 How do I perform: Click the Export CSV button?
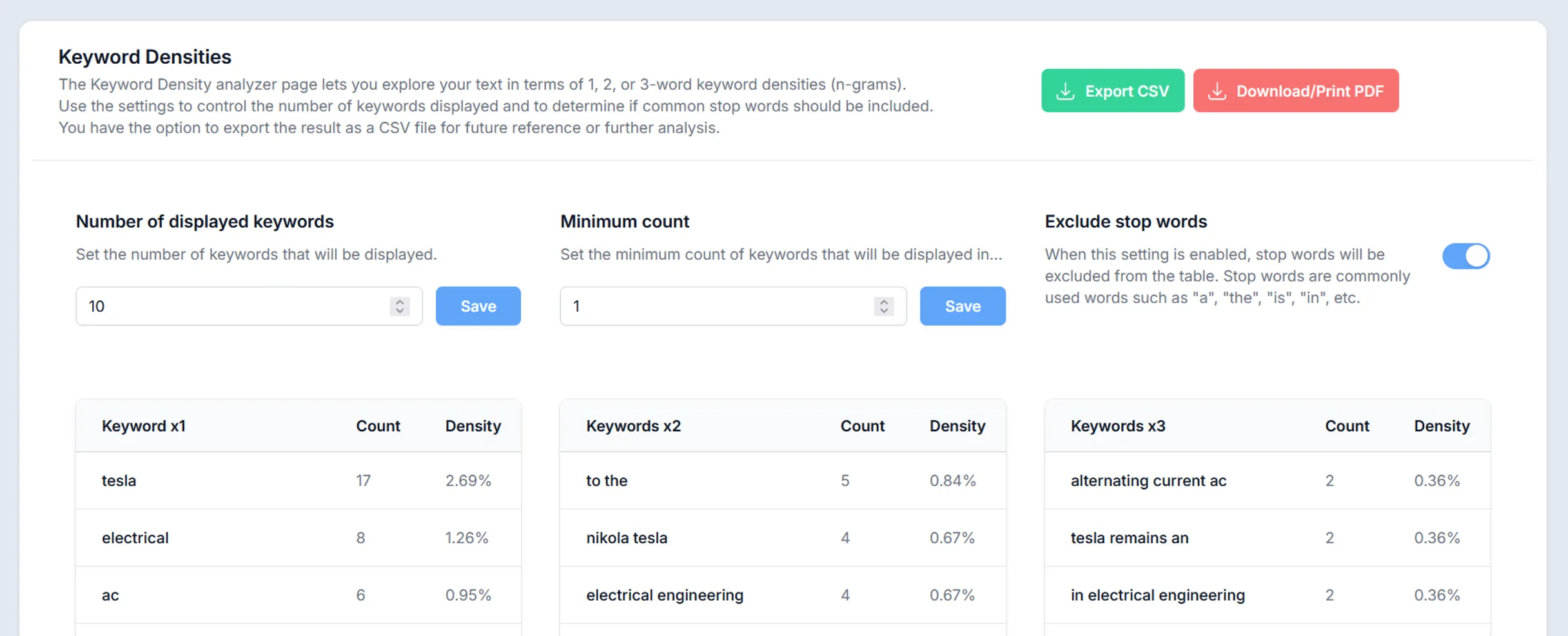point(1112,91)
